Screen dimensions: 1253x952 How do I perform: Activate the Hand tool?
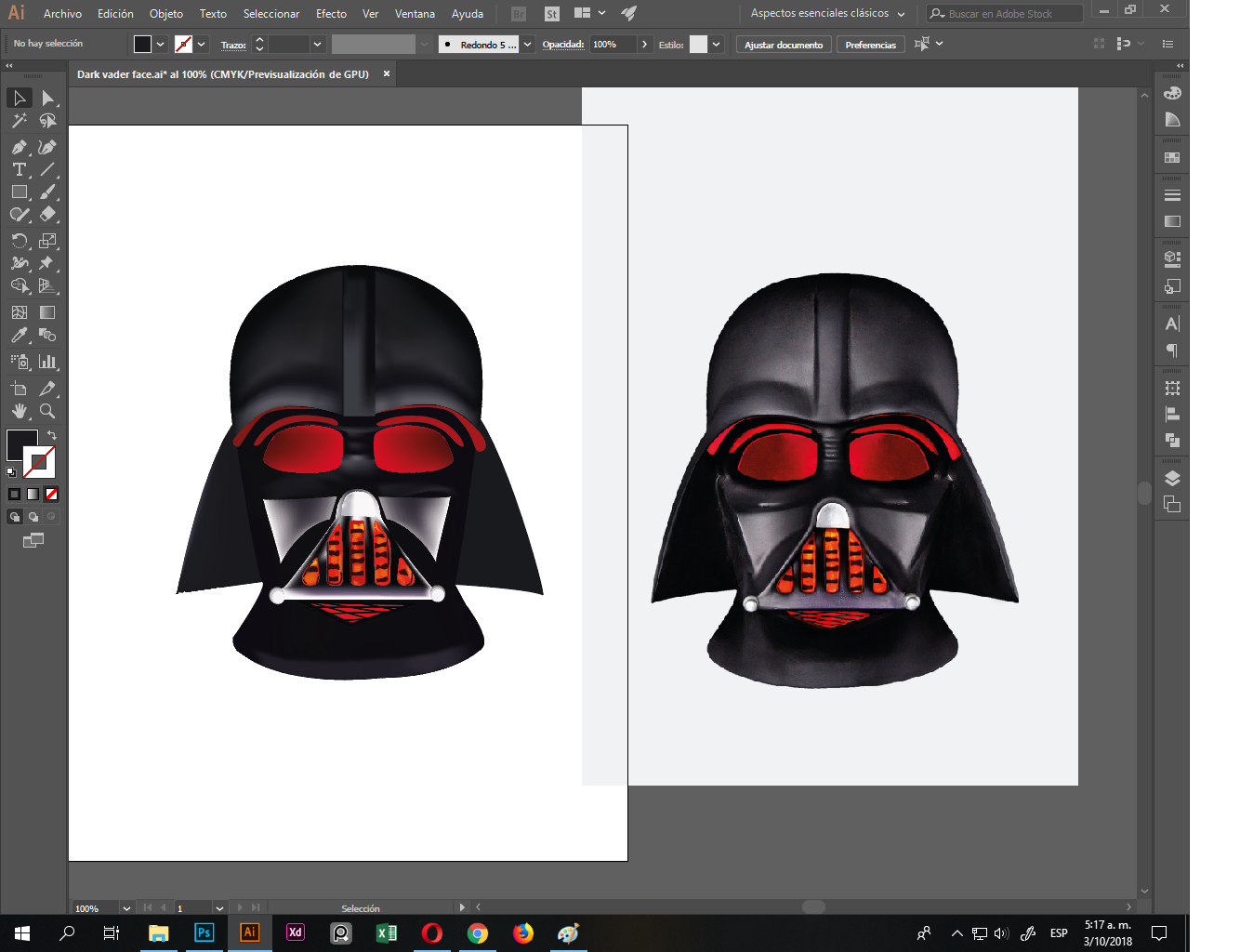20,411
